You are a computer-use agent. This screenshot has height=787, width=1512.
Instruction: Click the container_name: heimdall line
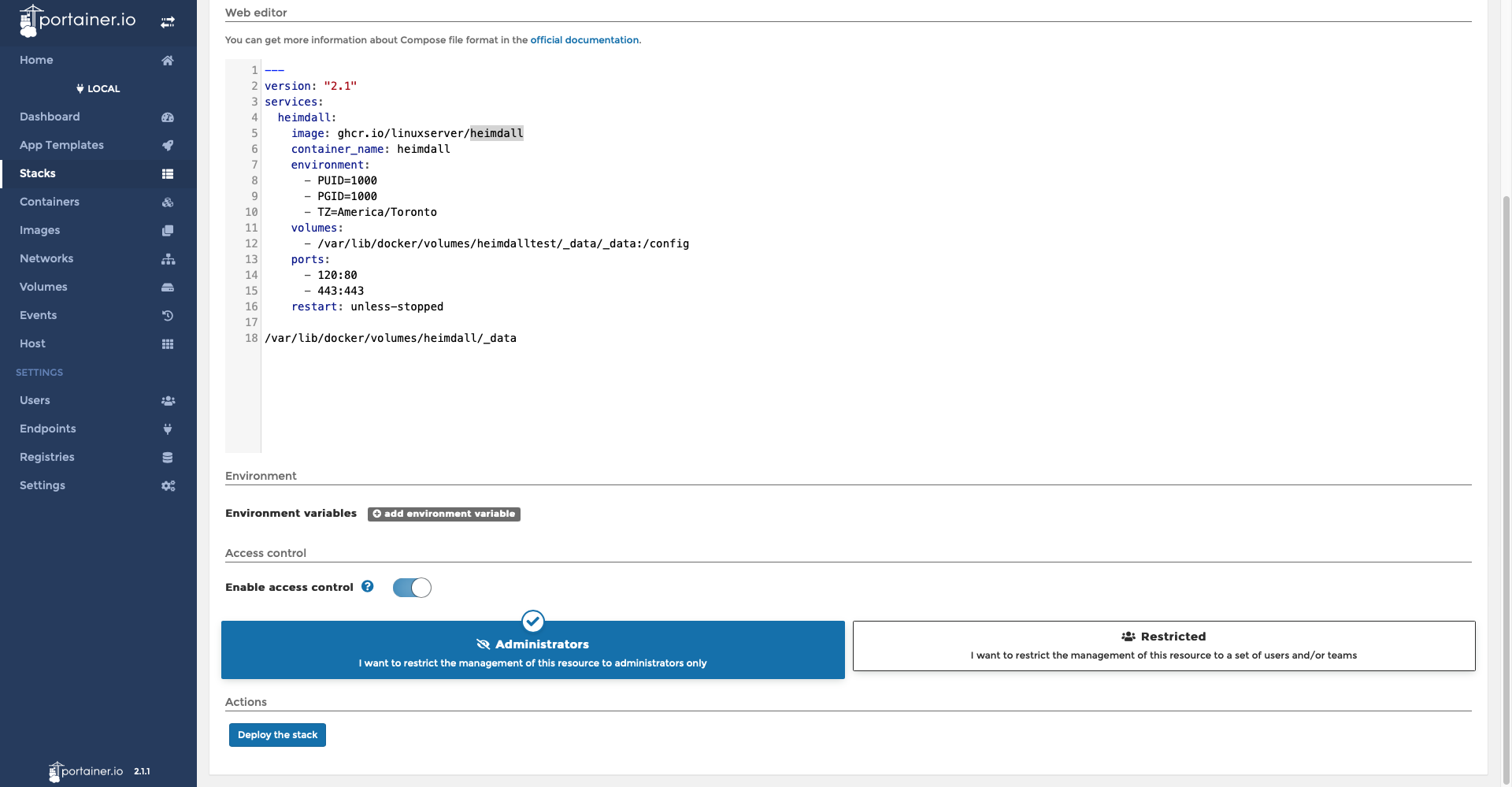pyautogui.click(x=370, y=149)
